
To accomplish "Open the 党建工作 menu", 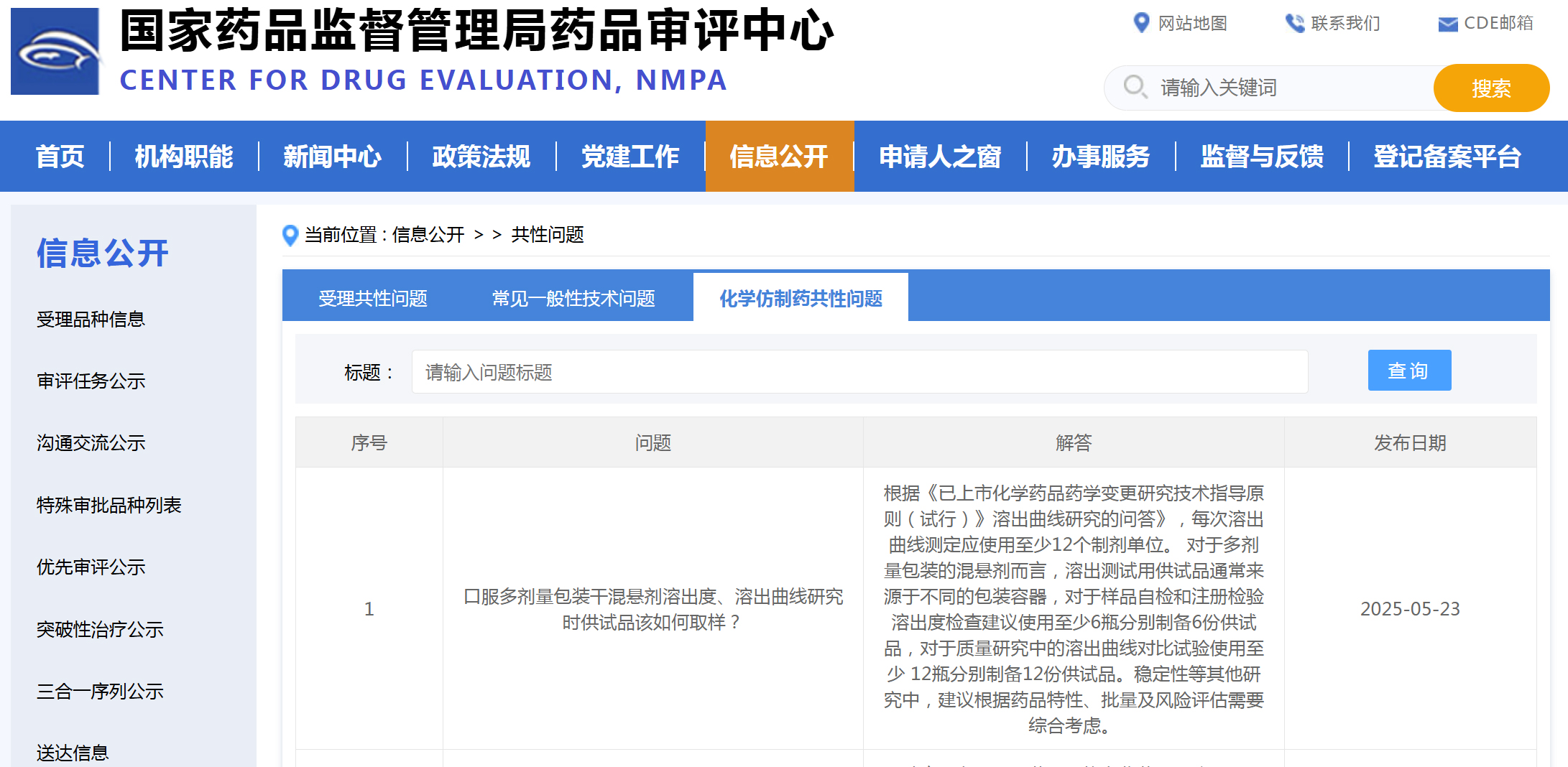I will pyautogui.click(x=630, y=156).
